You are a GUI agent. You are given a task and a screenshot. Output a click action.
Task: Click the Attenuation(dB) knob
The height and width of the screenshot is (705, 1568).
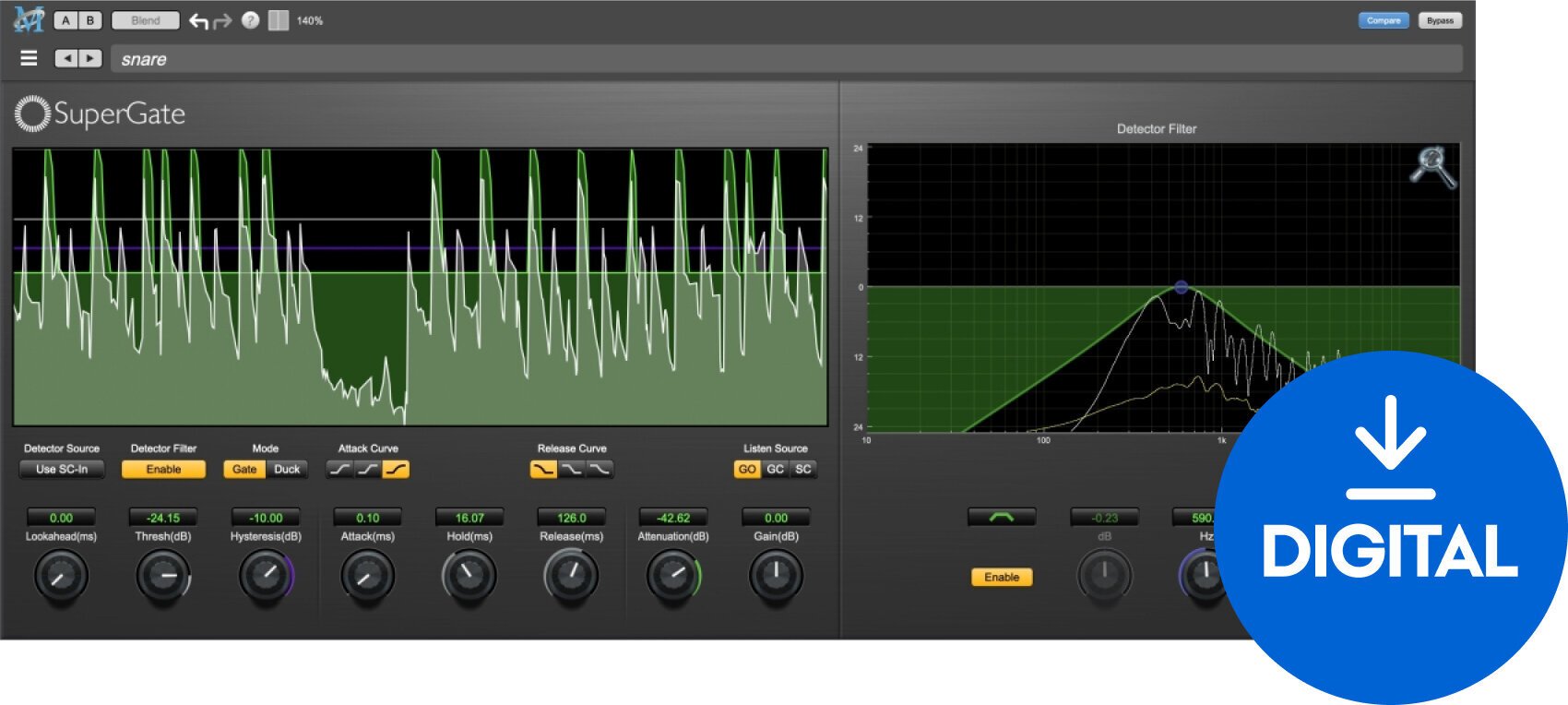(x=673, y=576)
